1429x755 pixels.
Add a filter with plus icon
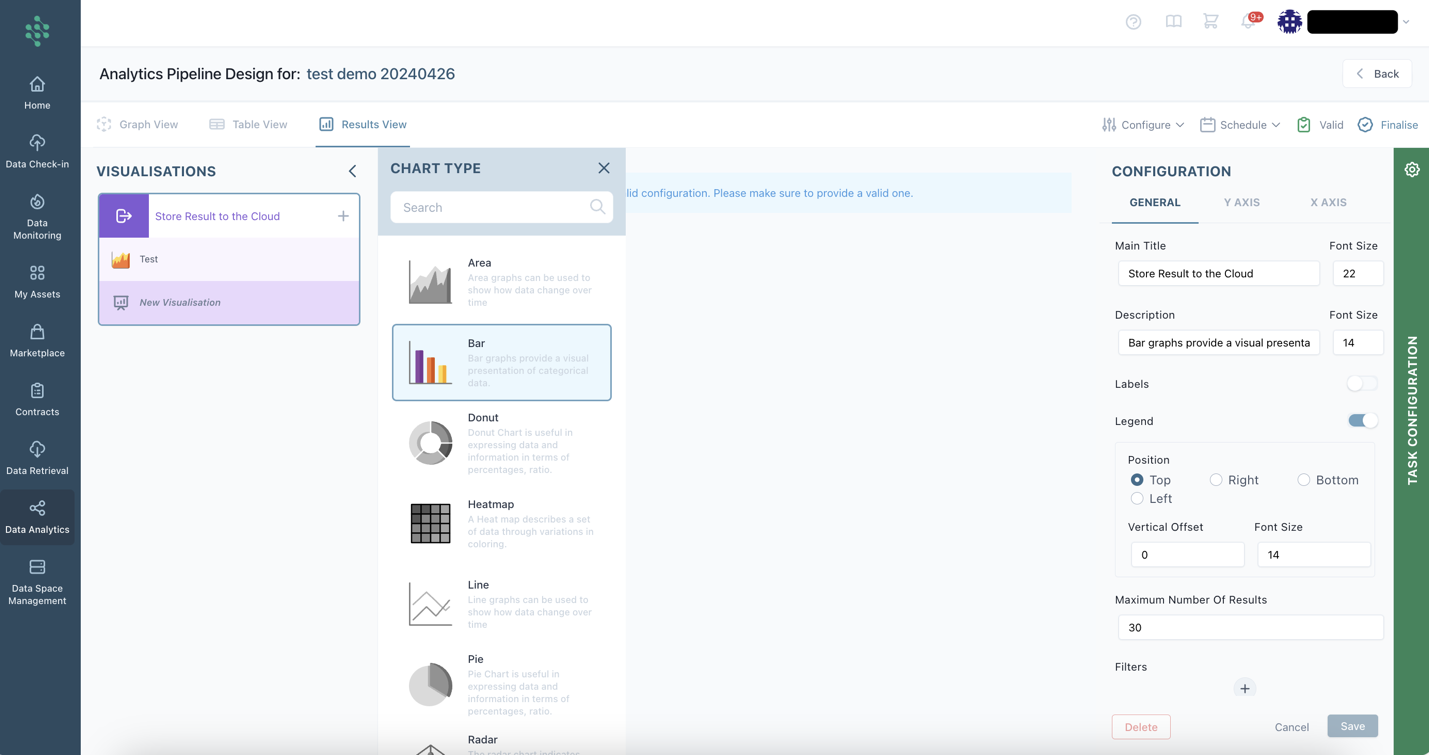[x=1244, y=688]
